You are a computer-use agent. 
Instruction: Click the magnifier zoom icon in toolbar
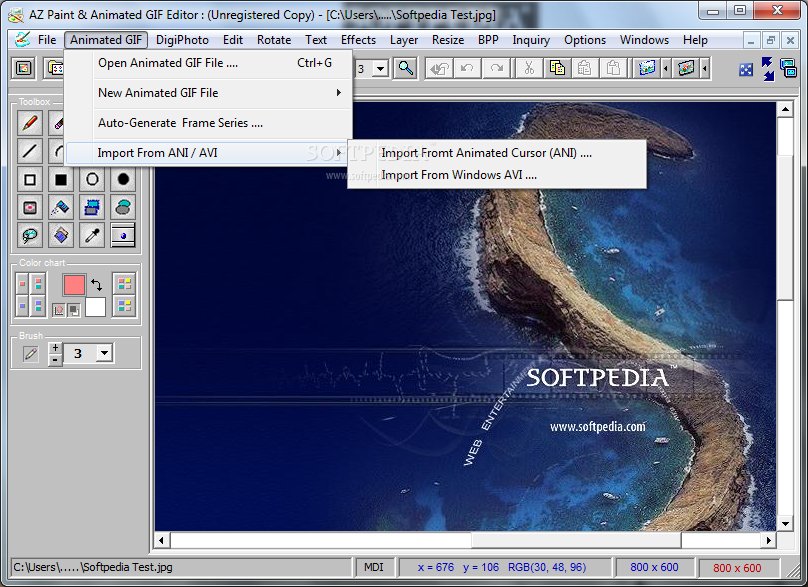pyautogui.click(x=406, y=68)
